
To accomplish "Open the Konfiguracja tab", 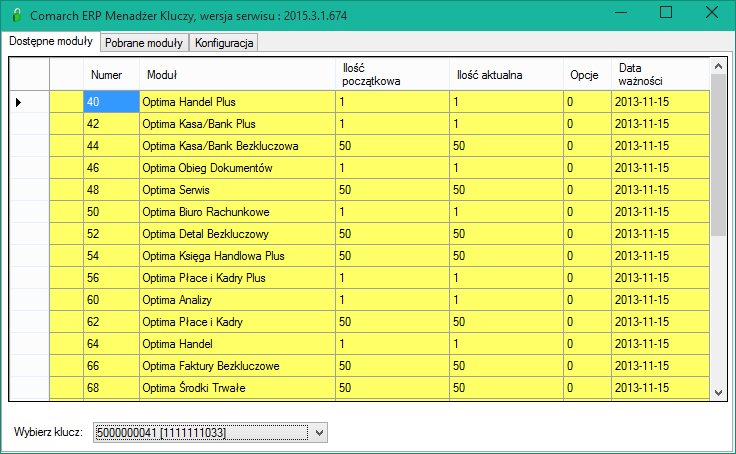I will click(224, 43).
